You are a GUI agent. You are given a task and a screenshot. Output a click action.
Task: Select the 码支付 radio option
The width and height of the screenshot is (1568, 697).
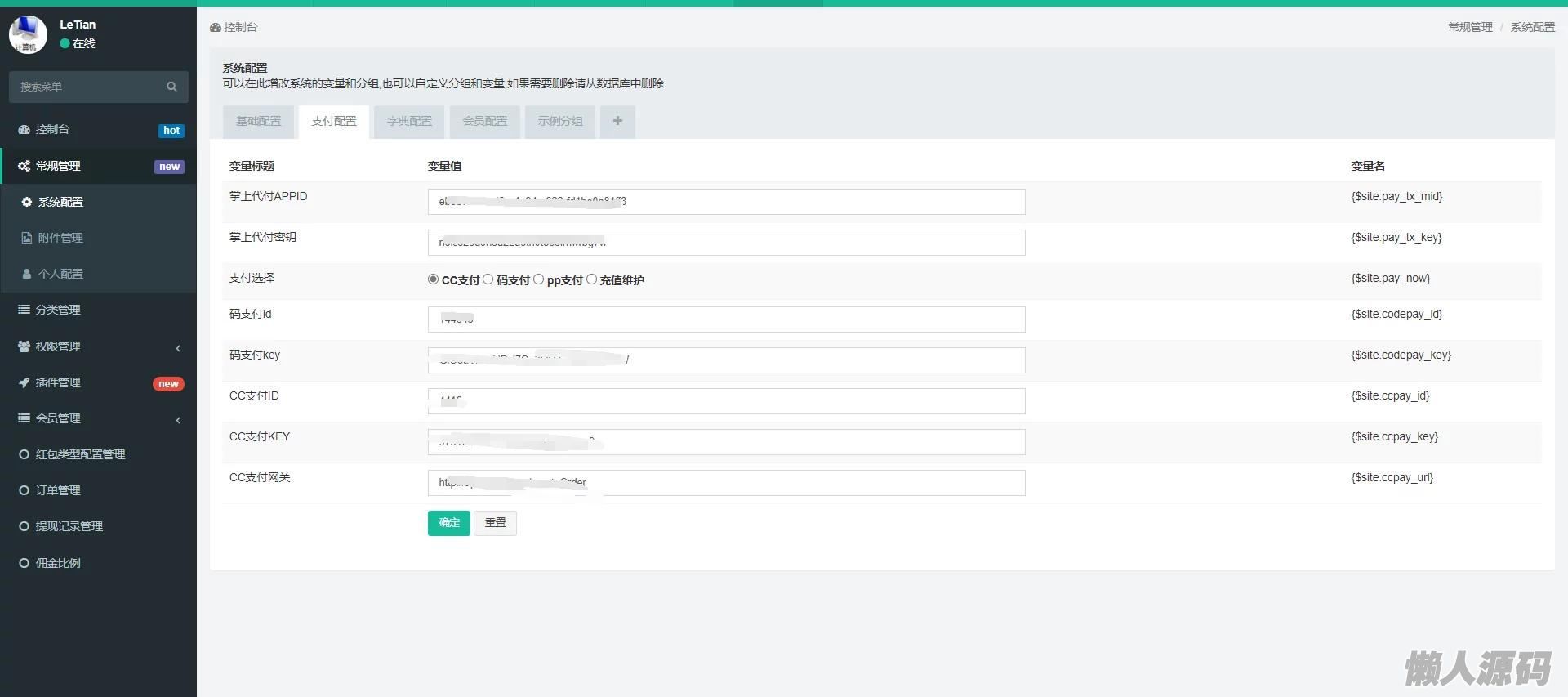click(488, 279)
